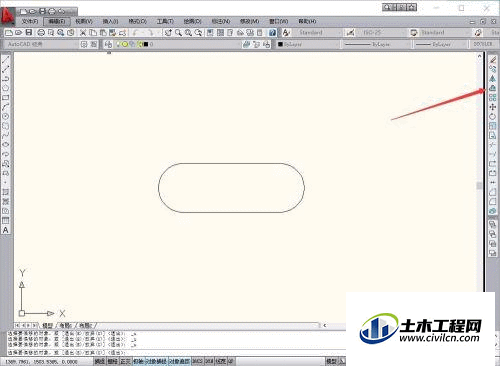Viewport: 500px width, 366px height.
Task: Open the ByLayer lineweight dropdown
Action: click(440, 44)
